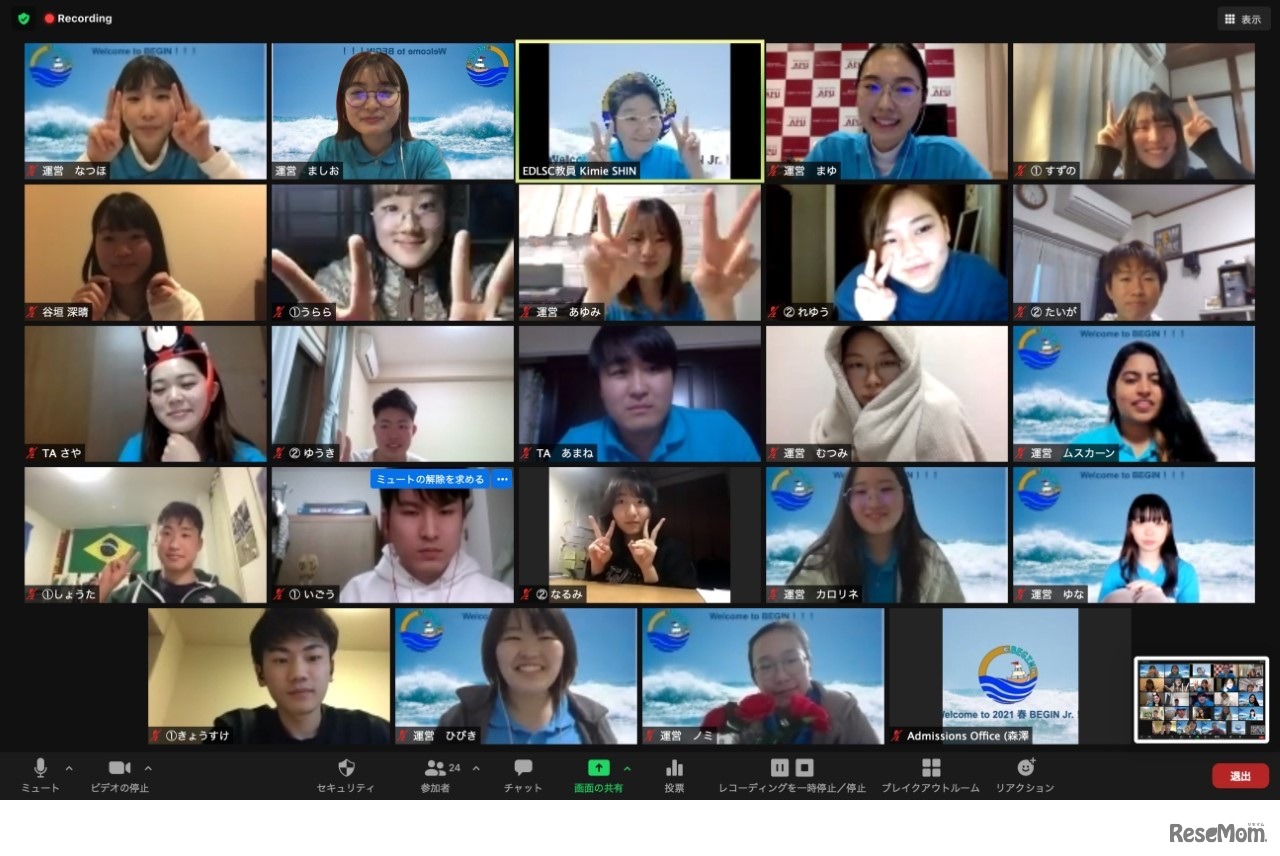Click the muted mic icon beside TA あまね

coord(526,453)
